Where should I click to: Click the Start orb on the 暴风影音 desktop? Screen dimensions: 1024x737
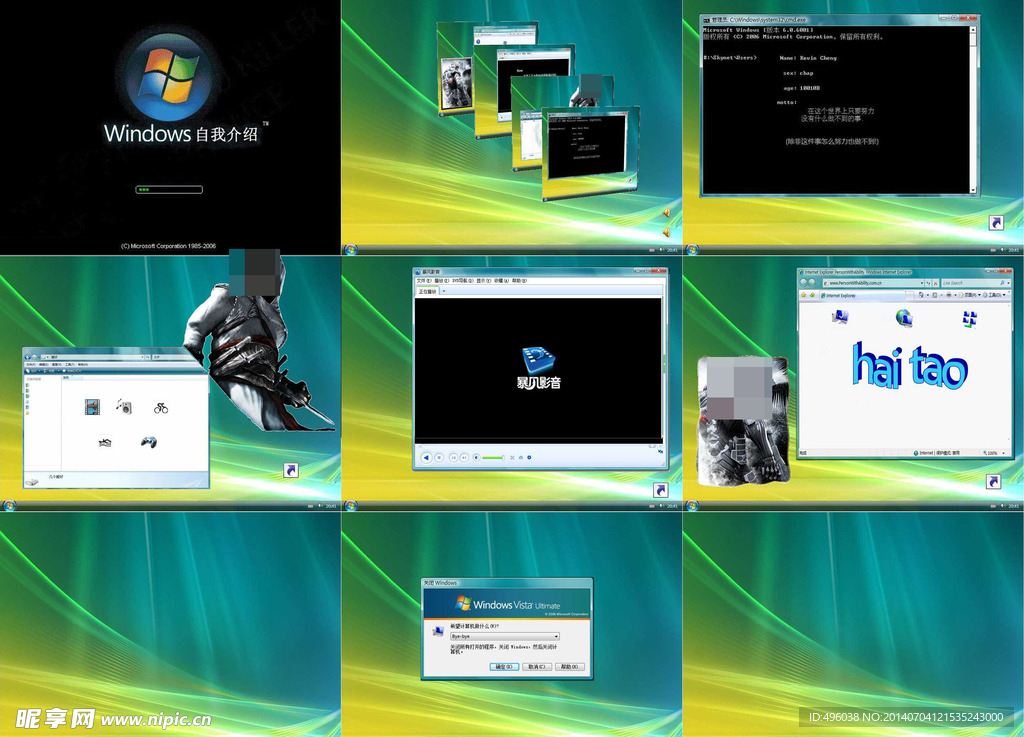351,505
